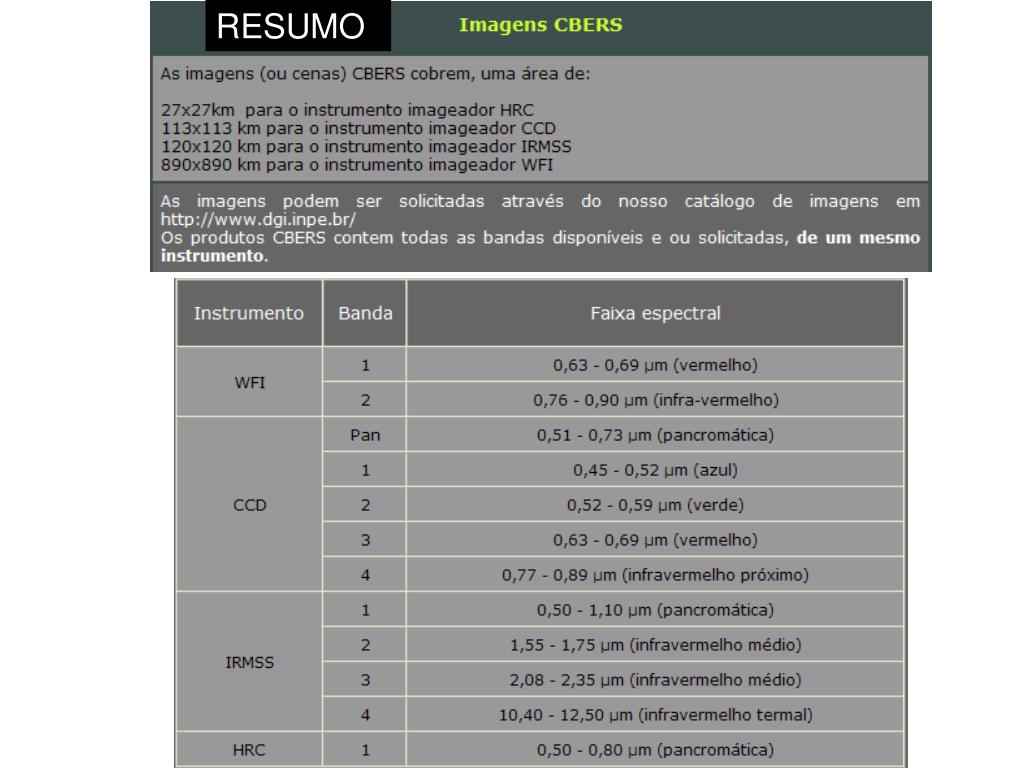This screenshot has width=1024, height=768.
Task: Click 0,63 - 0,69 µm (vermelho) in WFI row
Action: (x=655, y=364)
